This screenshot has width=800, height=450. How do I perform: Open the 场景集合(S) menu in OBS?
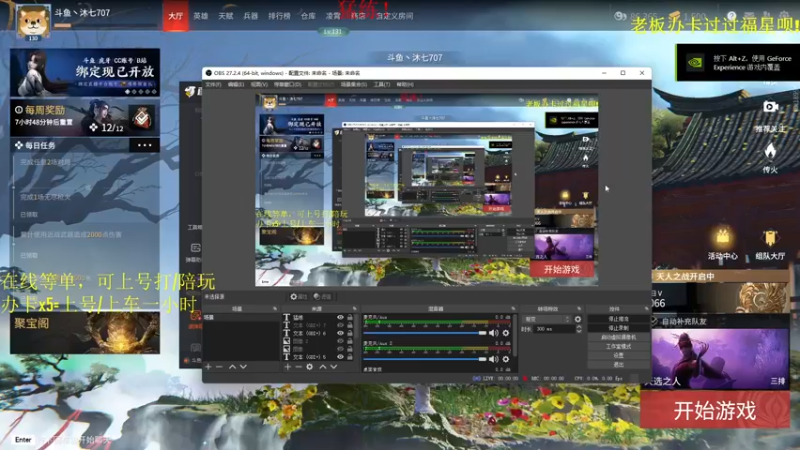[x=354, y=84]
